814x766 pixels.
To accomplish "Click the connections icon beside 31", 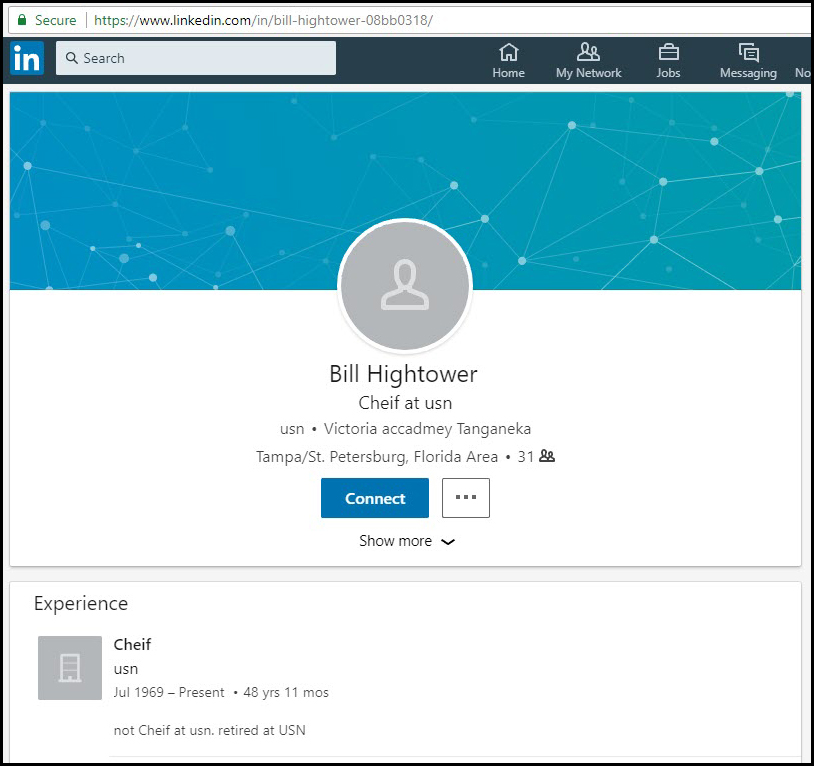I will 547,457.
